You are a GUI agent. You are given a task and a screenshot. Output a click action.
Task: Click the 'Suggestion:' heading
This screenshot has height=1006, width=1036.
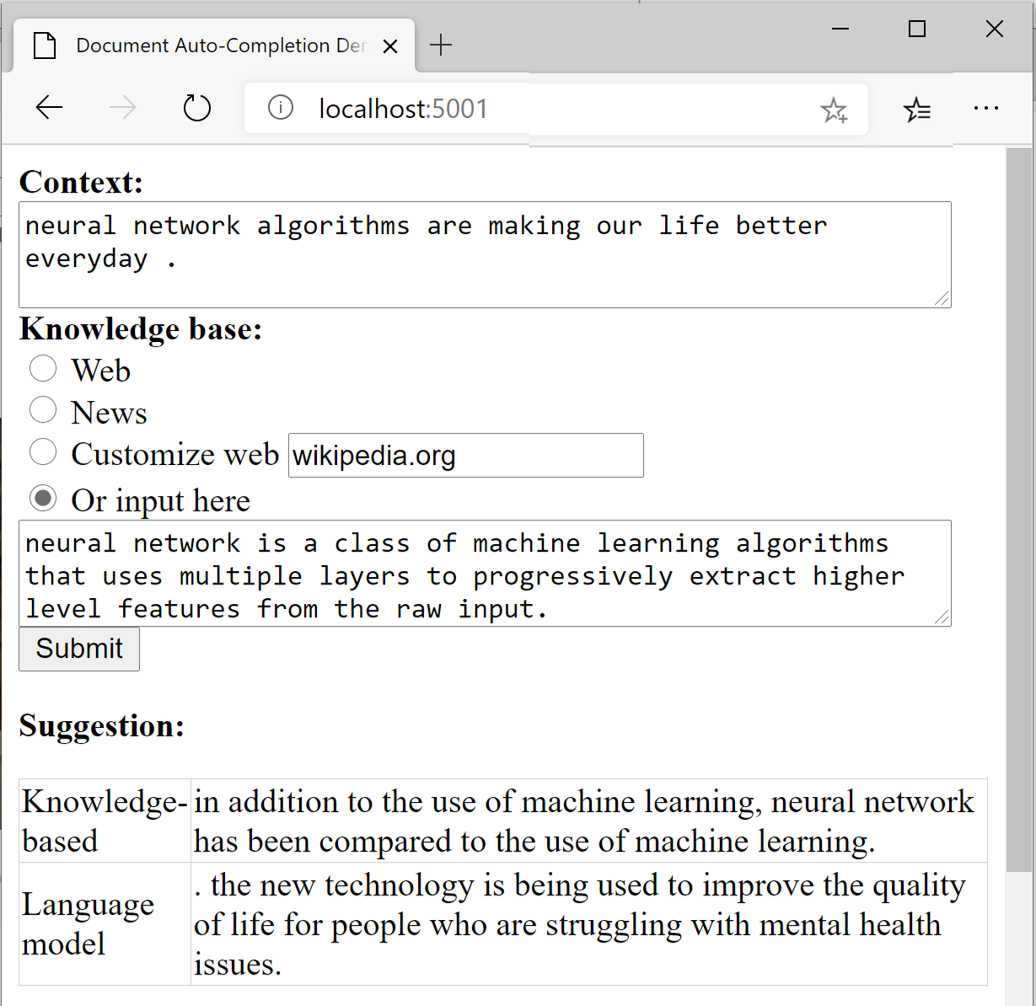point(102,726)
